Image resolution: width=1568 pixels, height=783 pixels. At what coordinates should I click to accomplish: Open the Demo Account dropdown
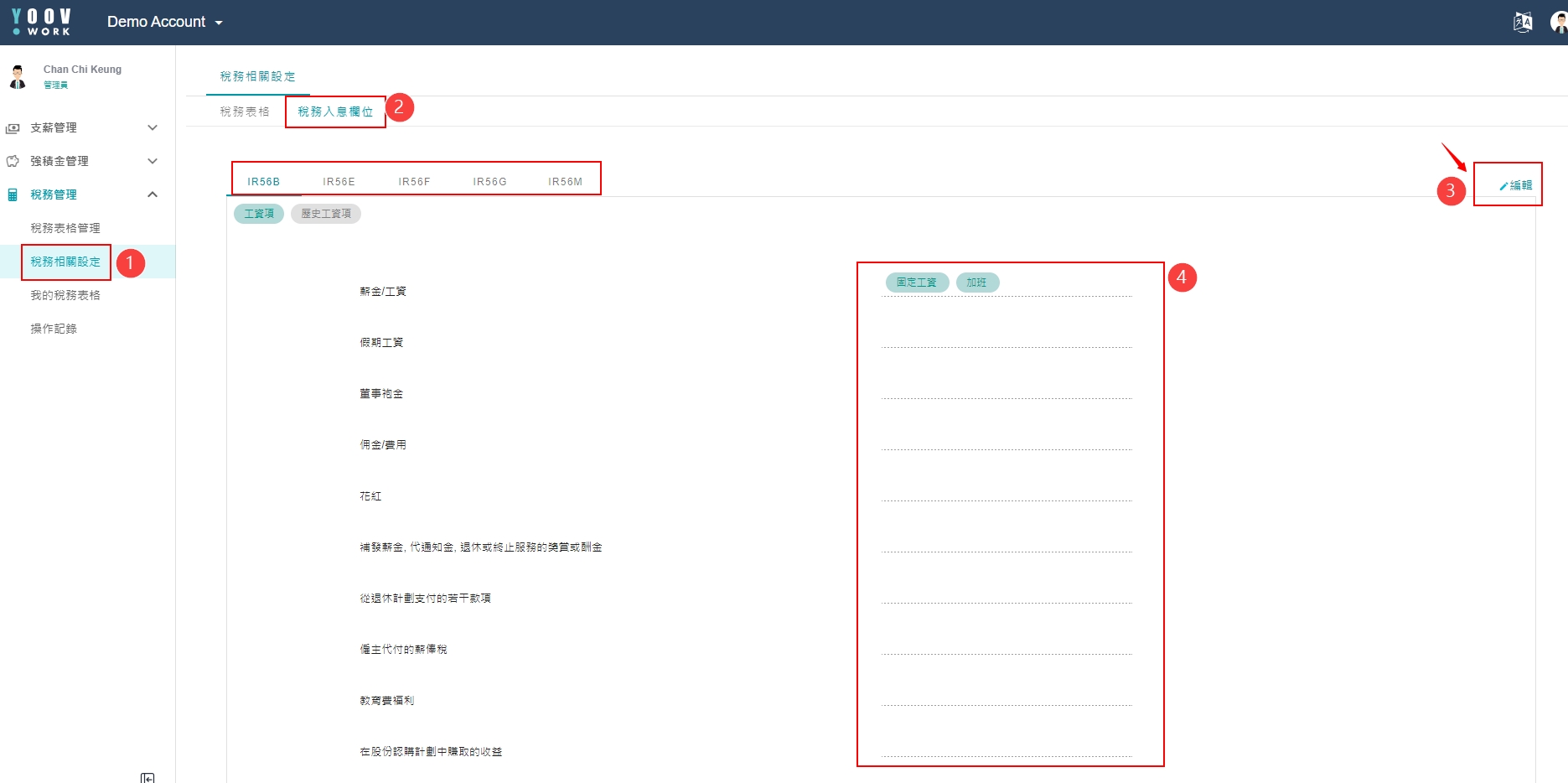[x=164, y=23]
